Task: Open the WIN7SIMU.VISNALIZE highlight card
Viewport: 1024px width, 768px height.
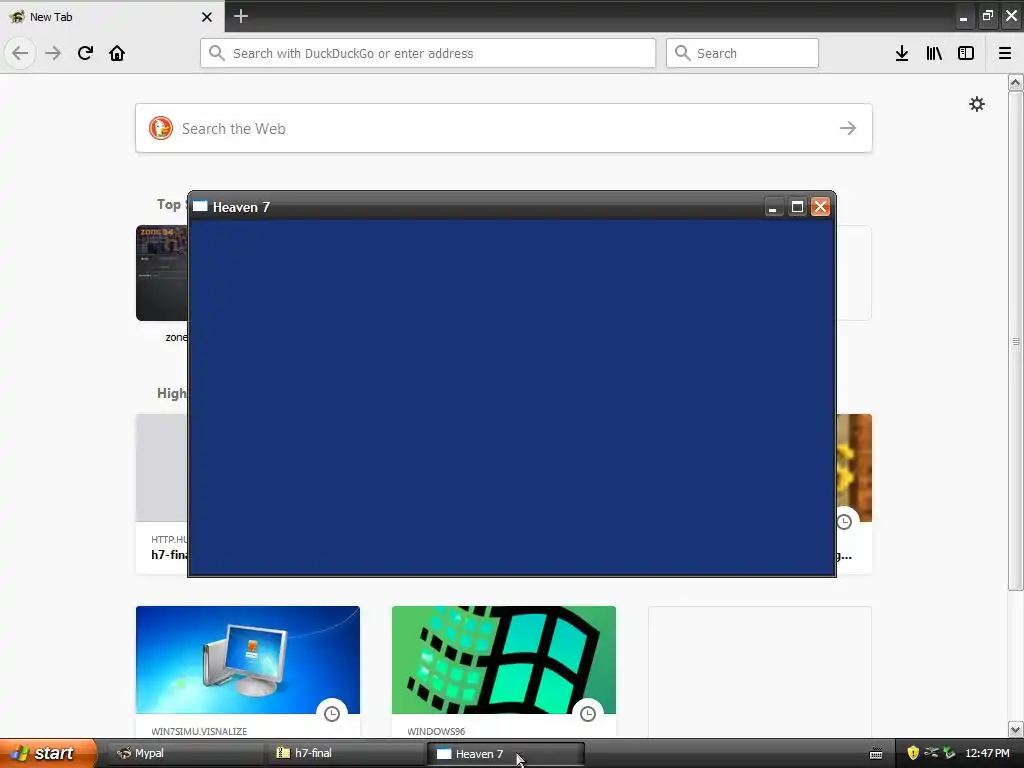Action: [x=248, y=671]
